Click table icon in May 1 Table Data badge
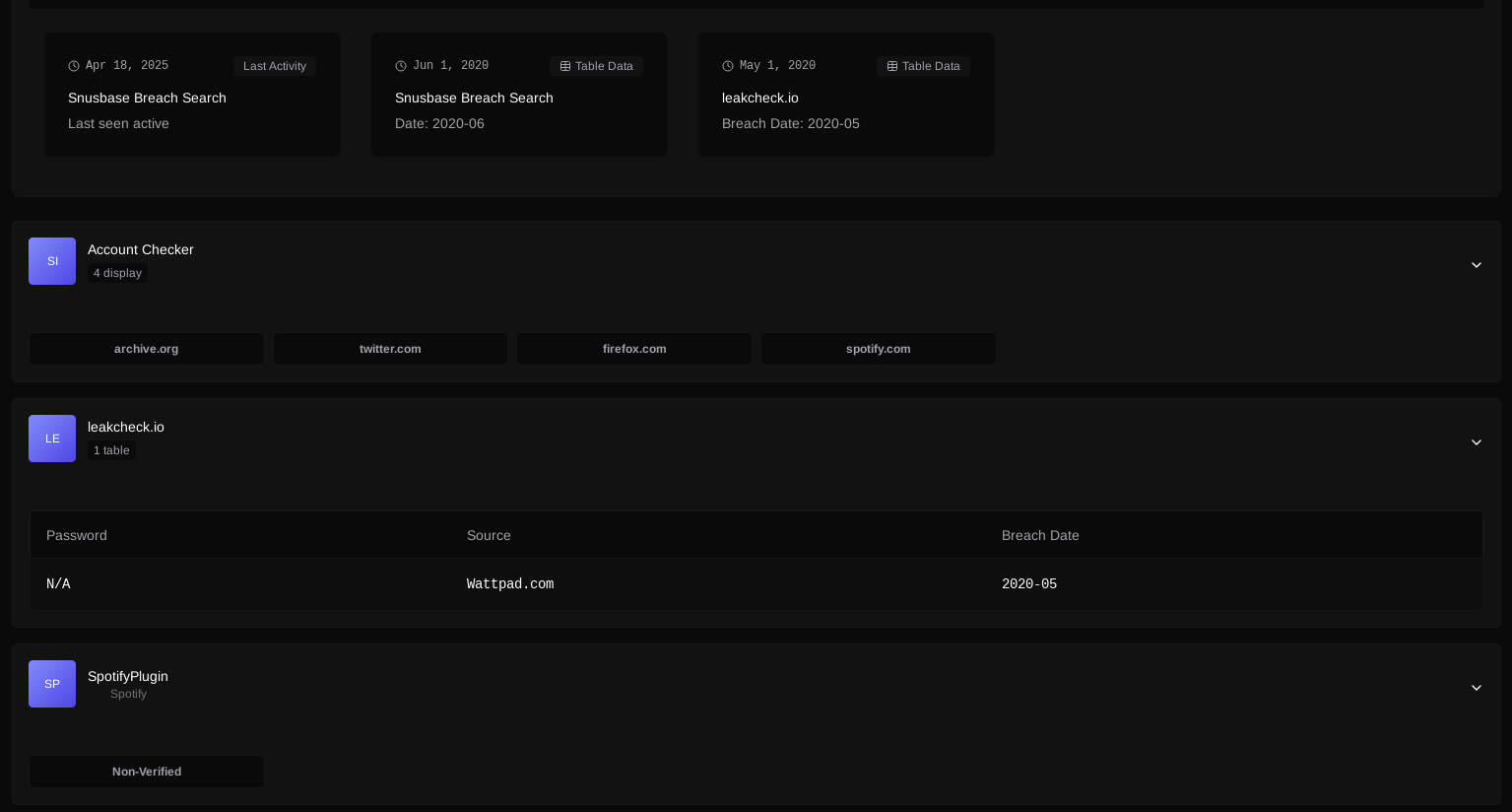1512x812 pixels. pyautogui.click(x=892, y=66)
